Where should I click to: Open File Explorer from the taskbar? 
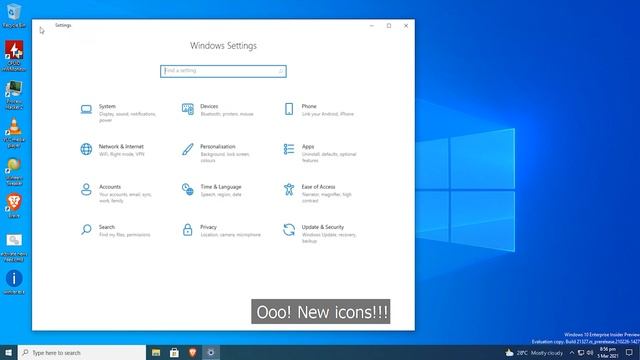click(x=156, y=353)
